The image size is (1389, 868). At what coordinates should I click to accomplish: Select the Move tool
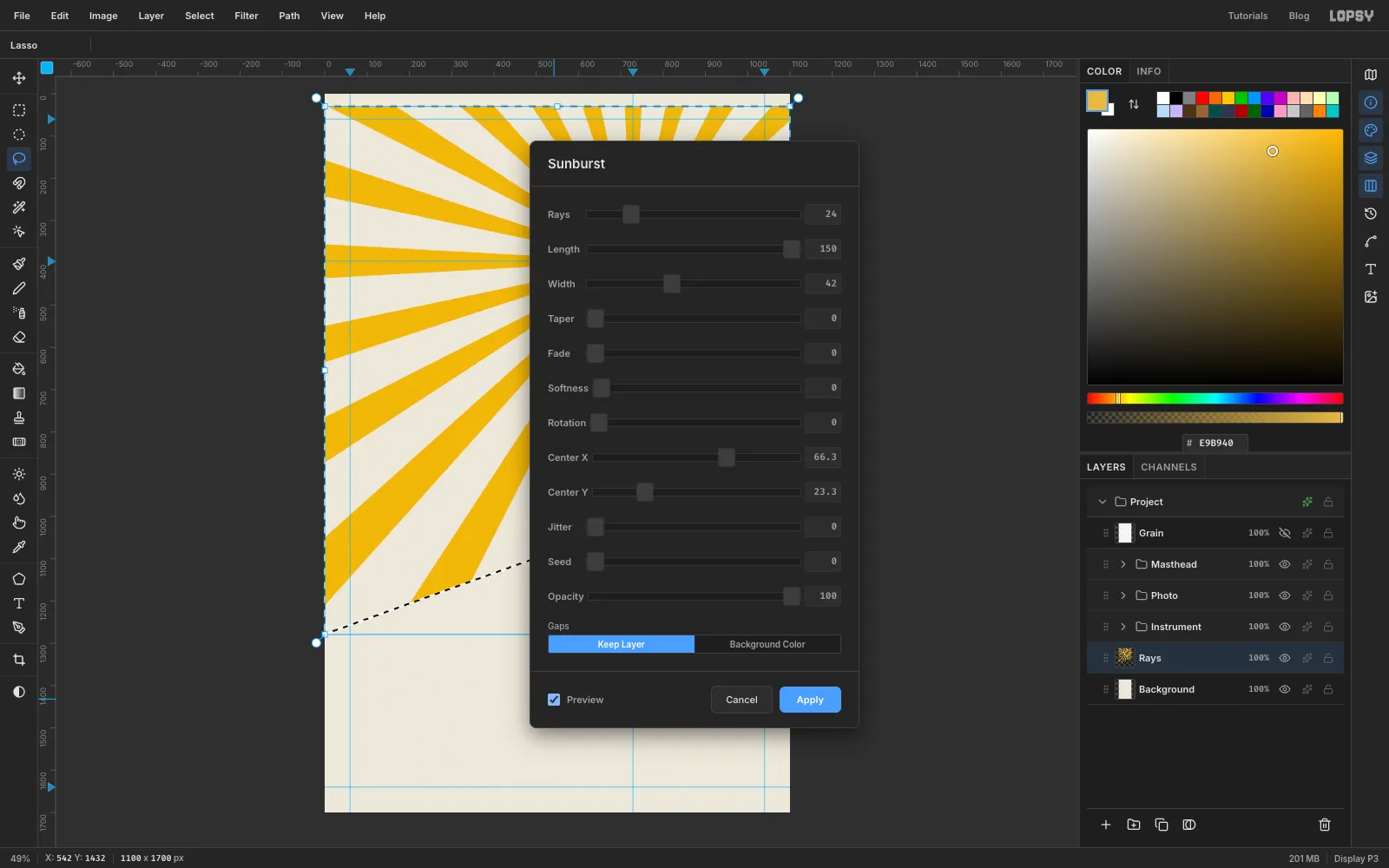(x=19, y=78)
